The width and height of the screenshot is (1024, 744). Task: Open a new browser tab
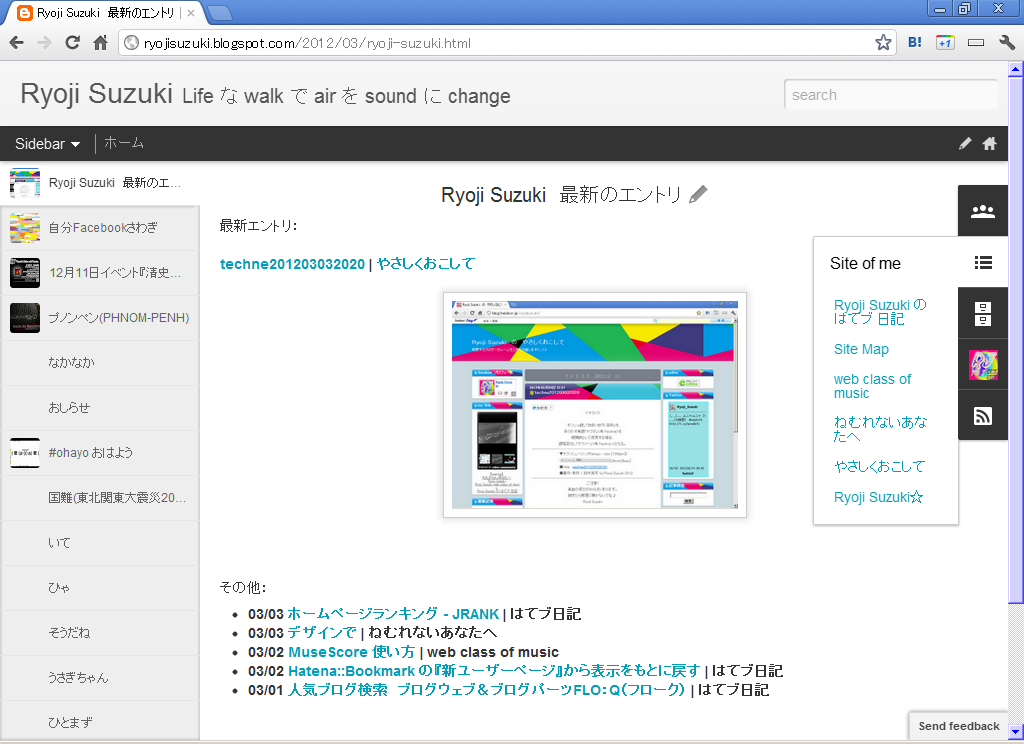point(219,13)
